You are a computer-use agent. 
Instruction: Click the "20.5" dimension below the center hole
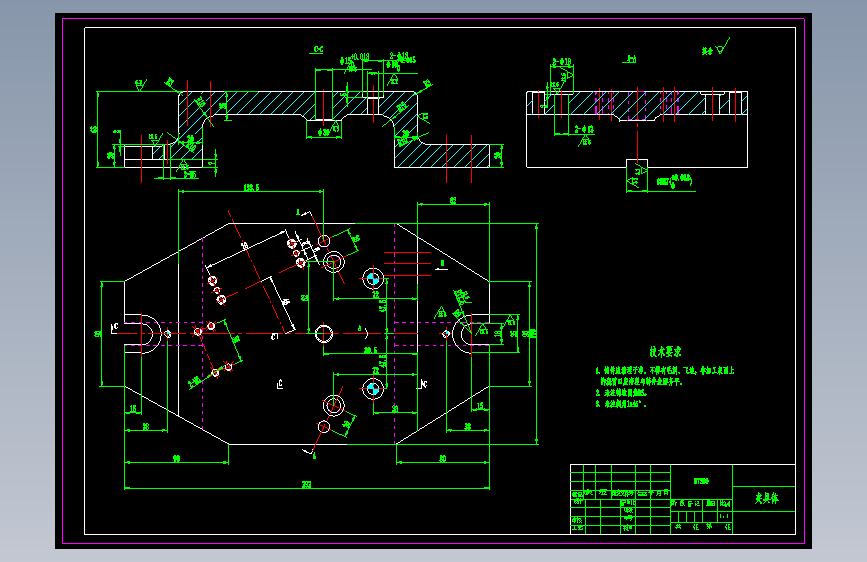[370, 350]
